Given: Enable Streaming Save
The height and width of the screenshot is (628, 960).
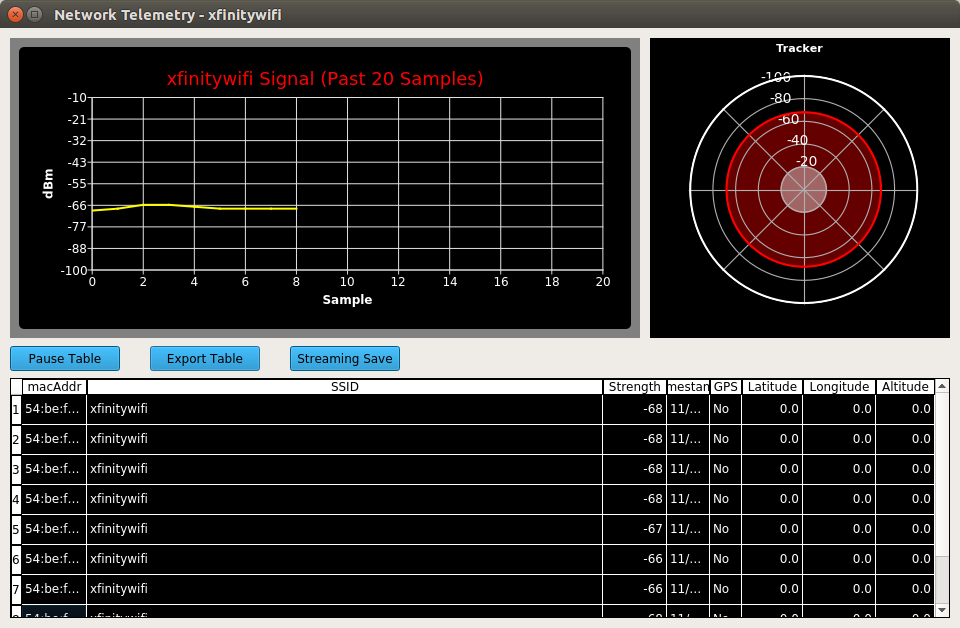Looking at the screenshot, I should pos(344,358).
